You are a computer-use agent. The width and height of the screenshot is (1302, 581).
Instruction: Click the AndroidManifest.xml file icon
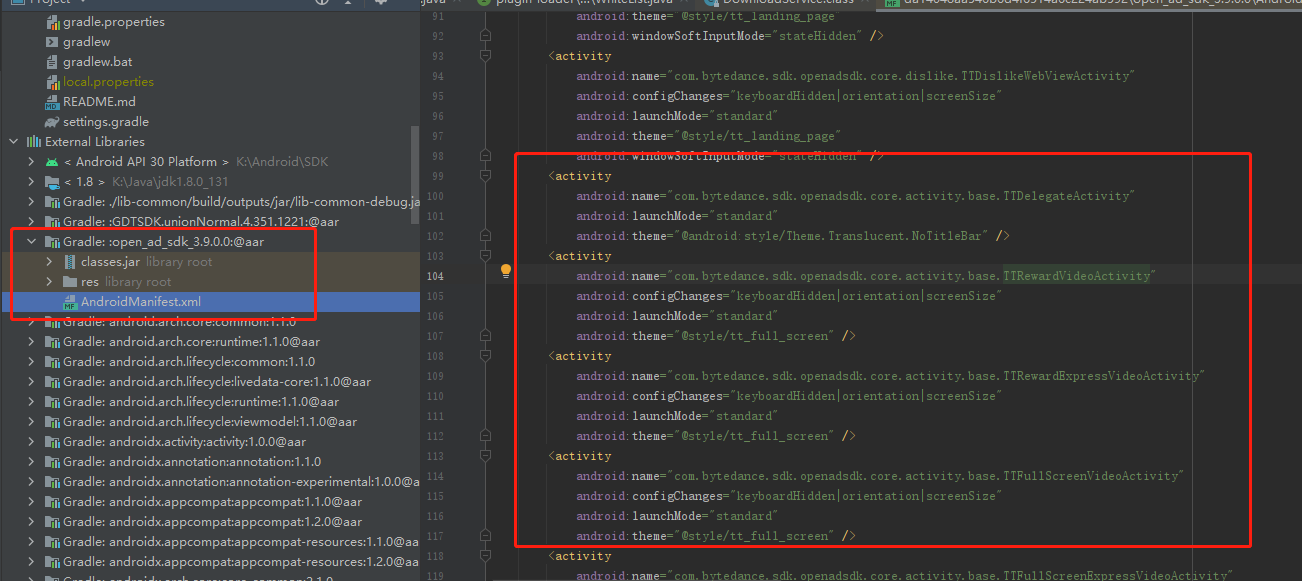70,302
